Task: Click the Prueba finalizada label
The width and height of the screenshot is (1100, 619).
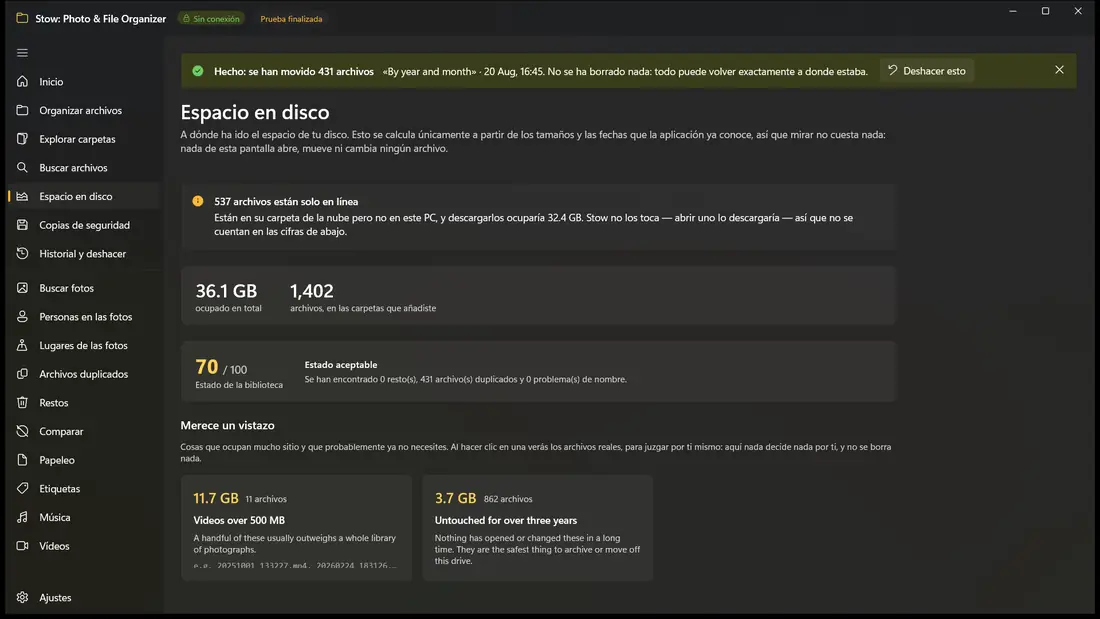Action: tap(291, 19)
